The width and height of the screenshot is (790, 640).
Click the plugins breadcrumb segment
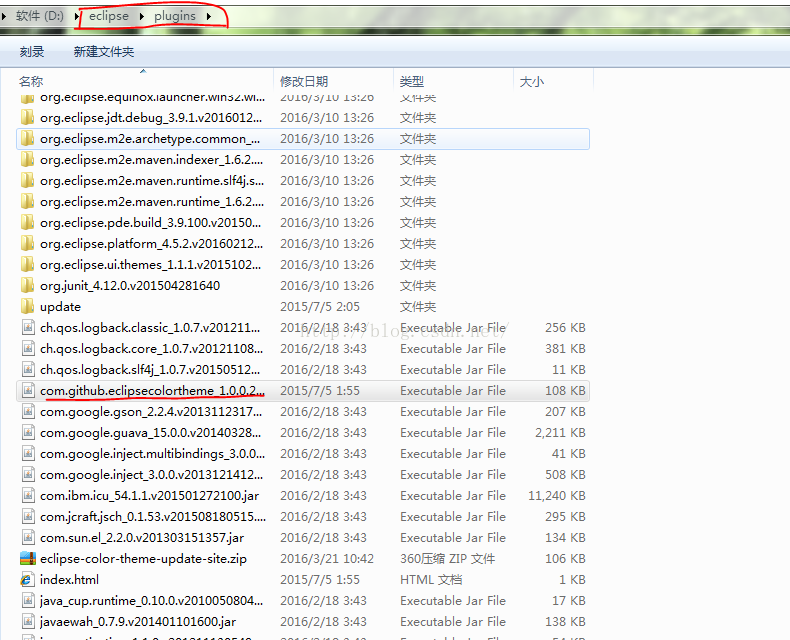175,16
